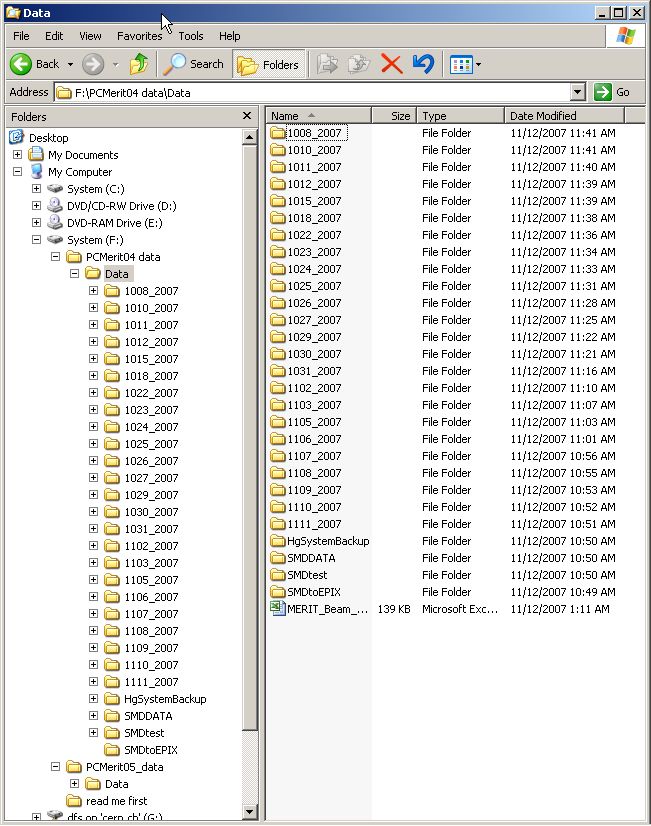Open the Favorites menu

tap(140, 36)
